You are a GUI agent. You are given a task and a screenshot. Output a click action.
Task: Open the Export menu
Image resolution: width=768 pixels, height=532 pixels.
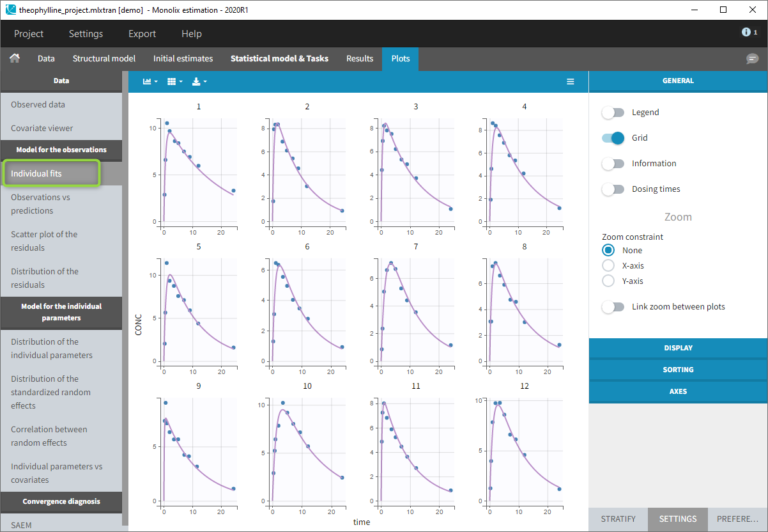coord(141,34)
